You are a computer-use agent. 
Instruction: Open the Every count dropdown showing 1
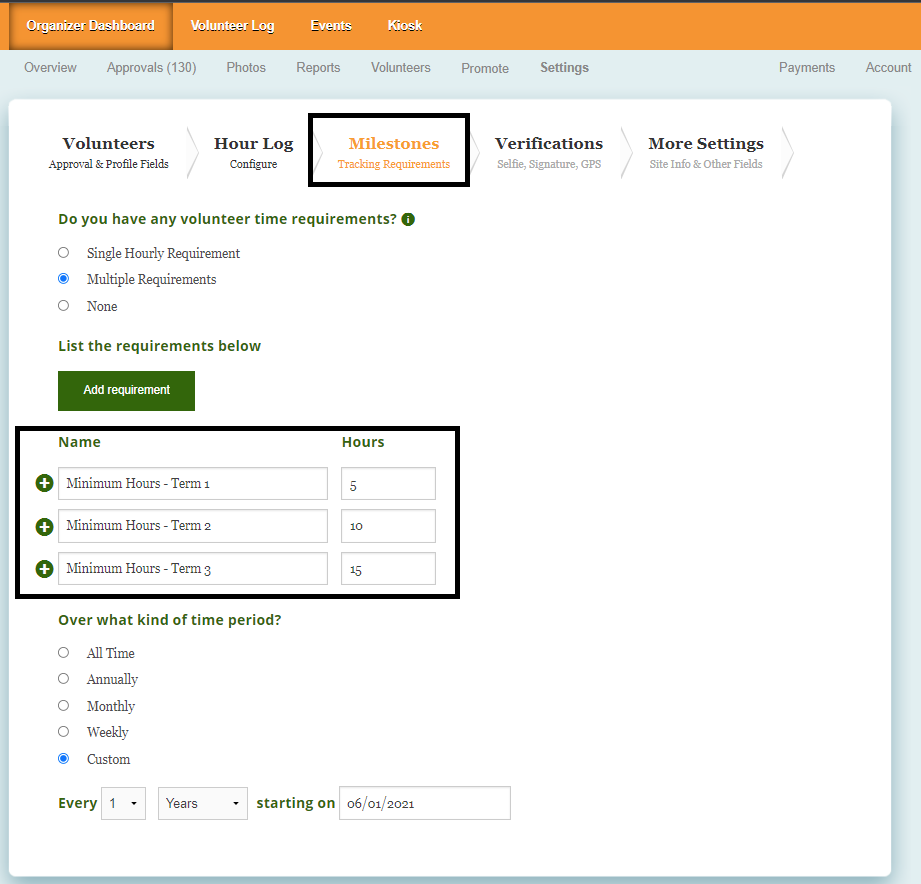click(123, 803)
